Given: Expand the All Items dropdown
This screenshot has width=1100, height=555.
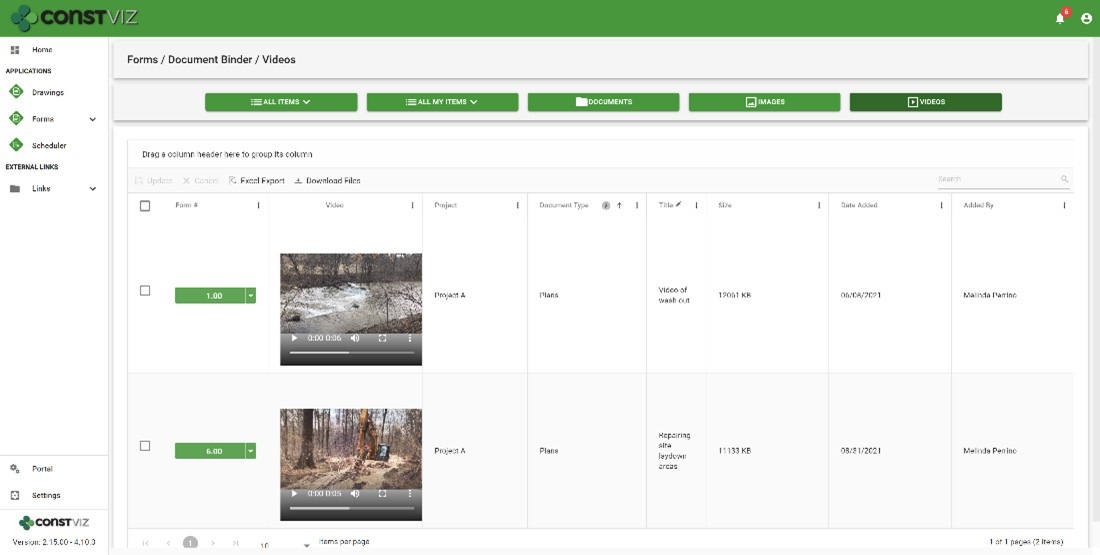Looking at the screenshot, I should pos(281,102).
